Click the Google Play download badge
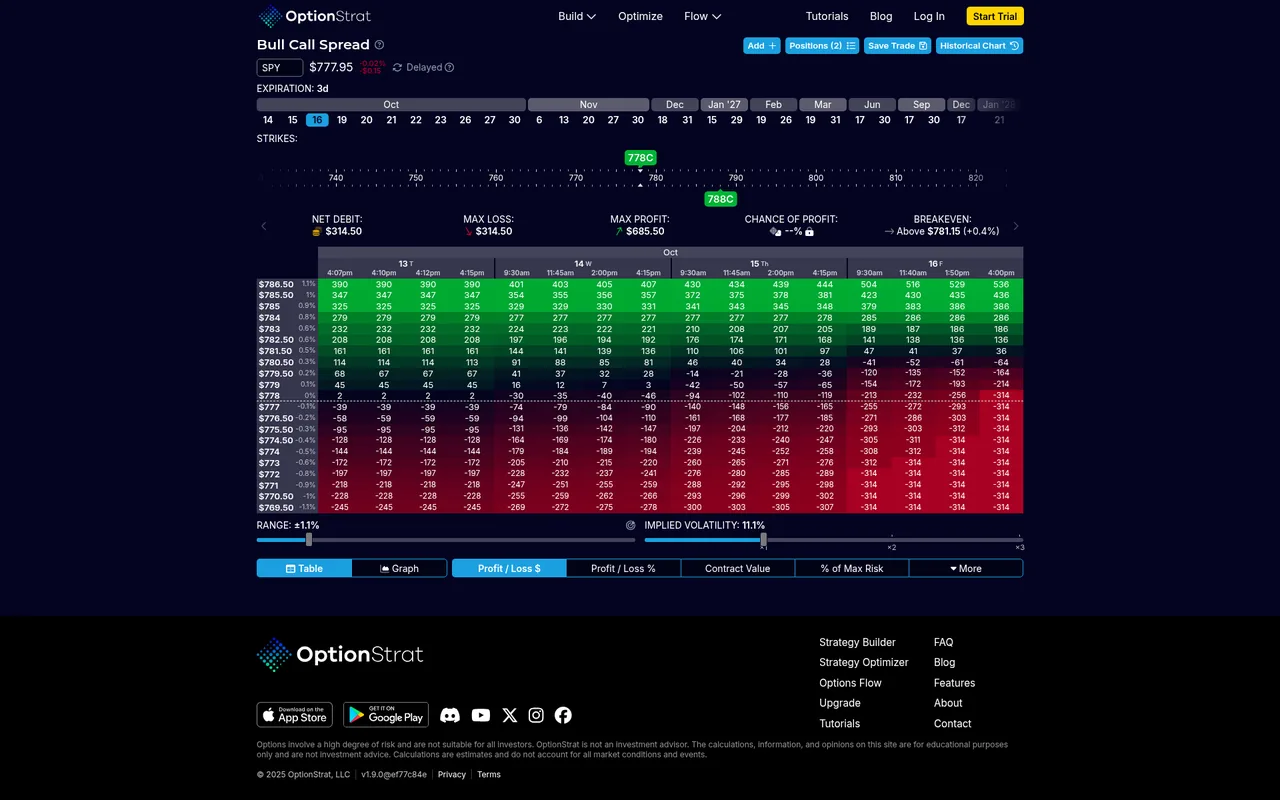Screen dimensions: 1280x800 tap(386, 714)
